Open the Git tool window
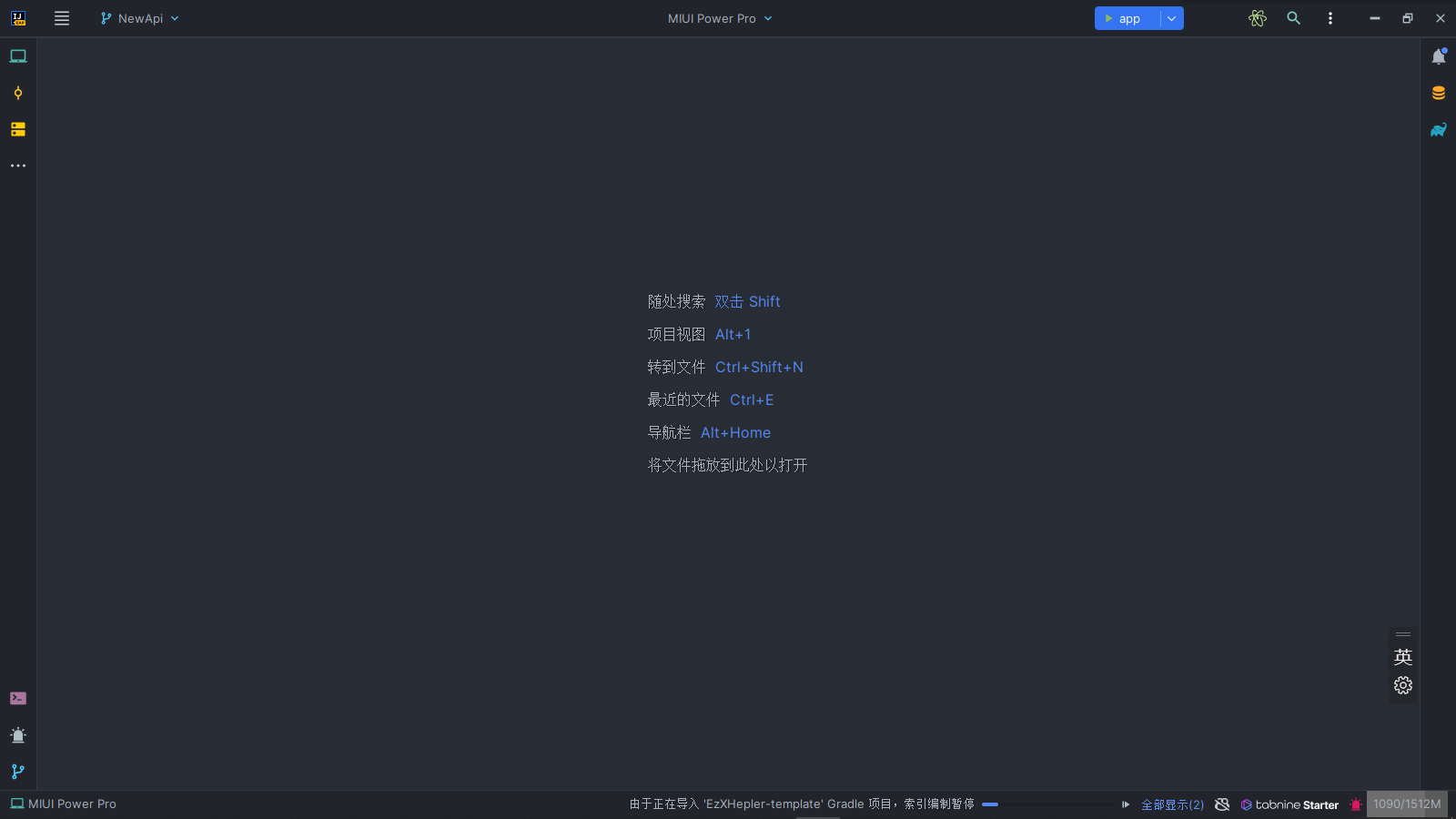1456x819 pixels. click(x=18, y=771)
